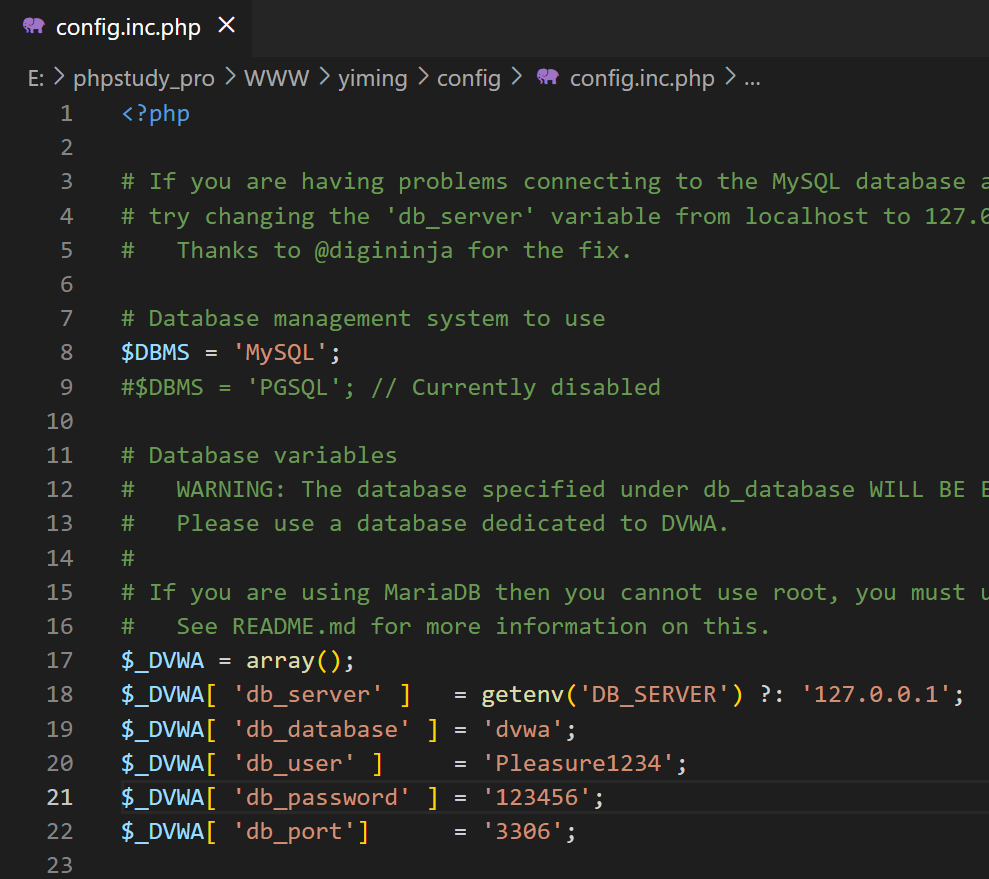Close the config.inc.php editor tab
989x879 pixels.
coord(227,26)
